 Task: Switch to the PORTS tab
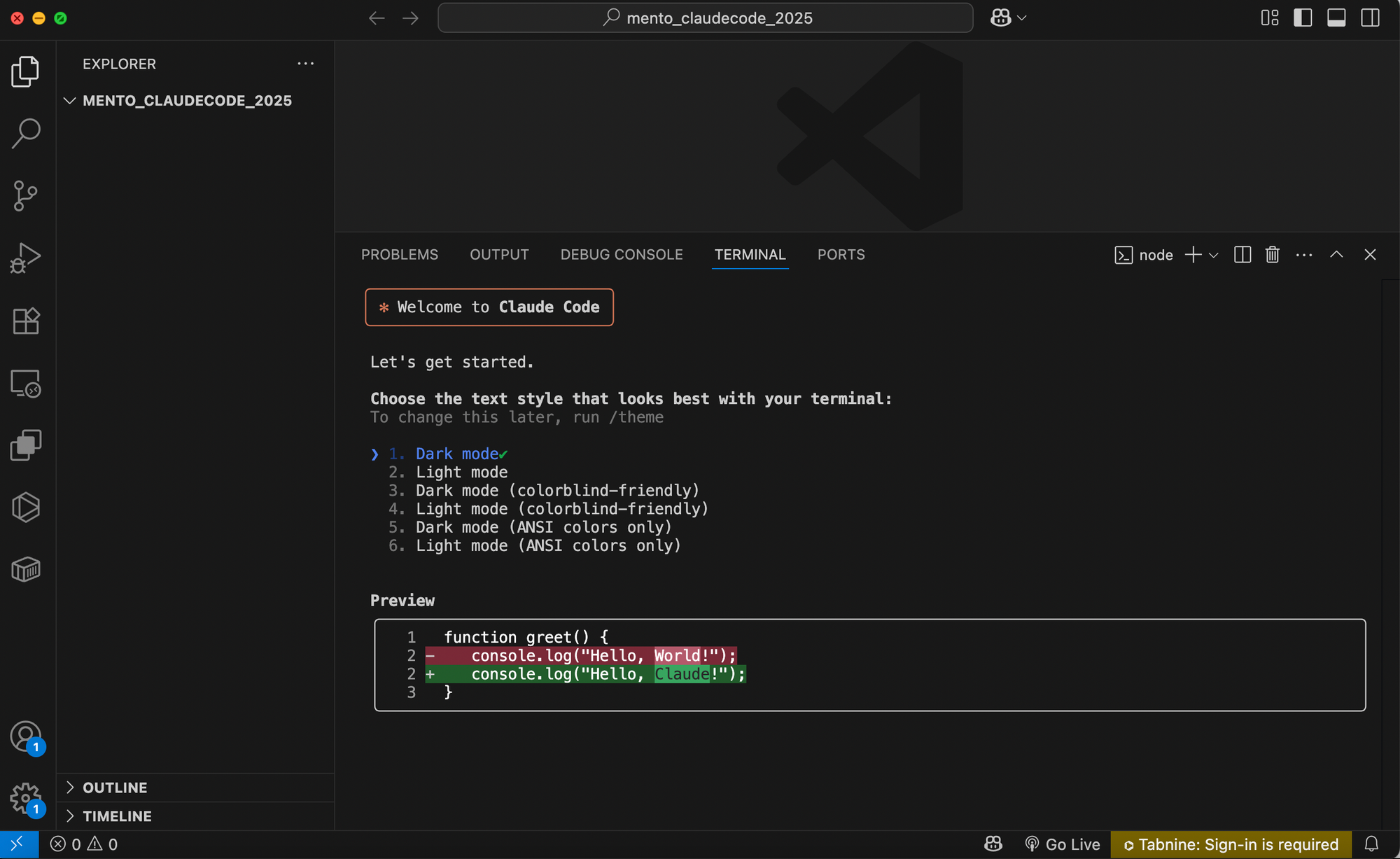(841, 255)
